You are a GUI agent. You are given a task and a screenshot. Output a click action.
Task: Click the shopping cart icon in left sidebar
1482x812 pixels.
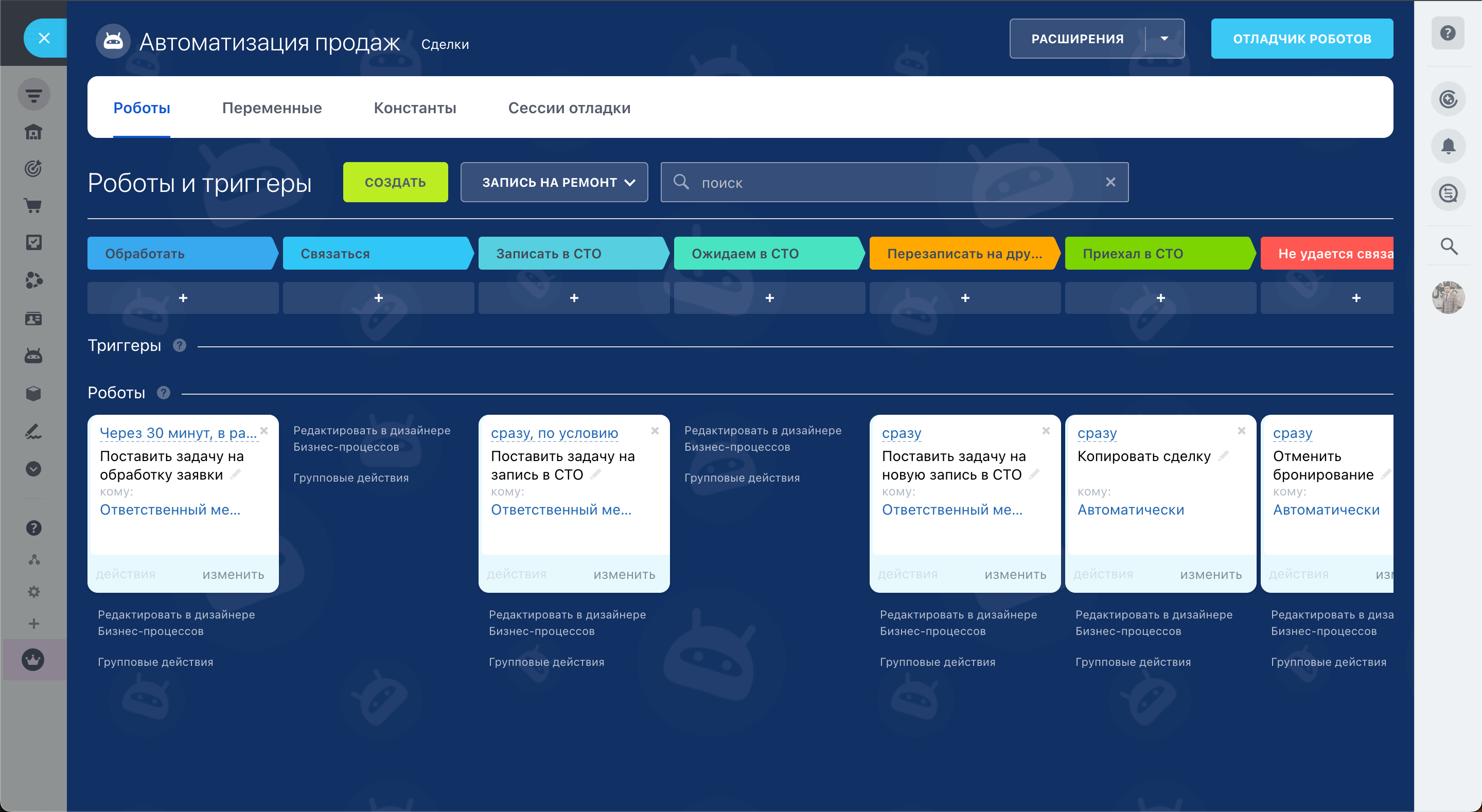tap(33, 205)
